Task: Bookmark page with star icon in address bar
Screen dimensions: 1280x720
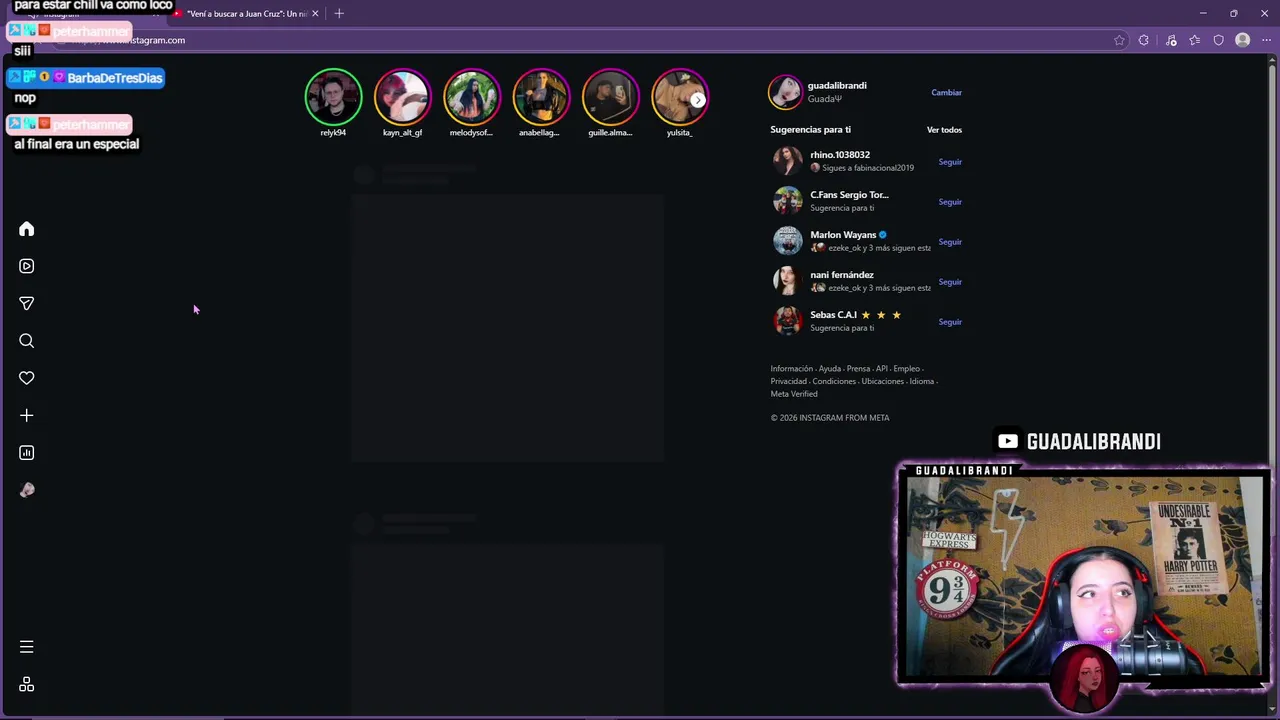Action: (x=1119, y=40)
